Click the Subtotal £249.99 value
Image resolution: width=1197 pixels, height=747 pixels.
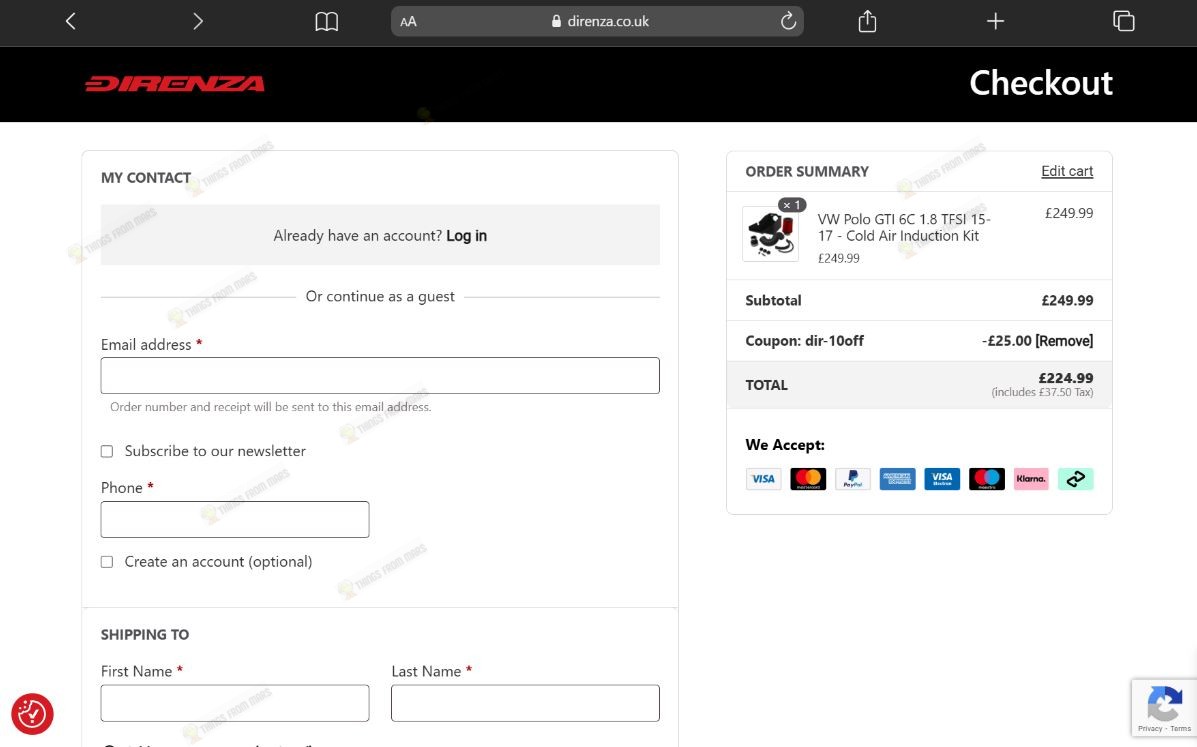1067,301
